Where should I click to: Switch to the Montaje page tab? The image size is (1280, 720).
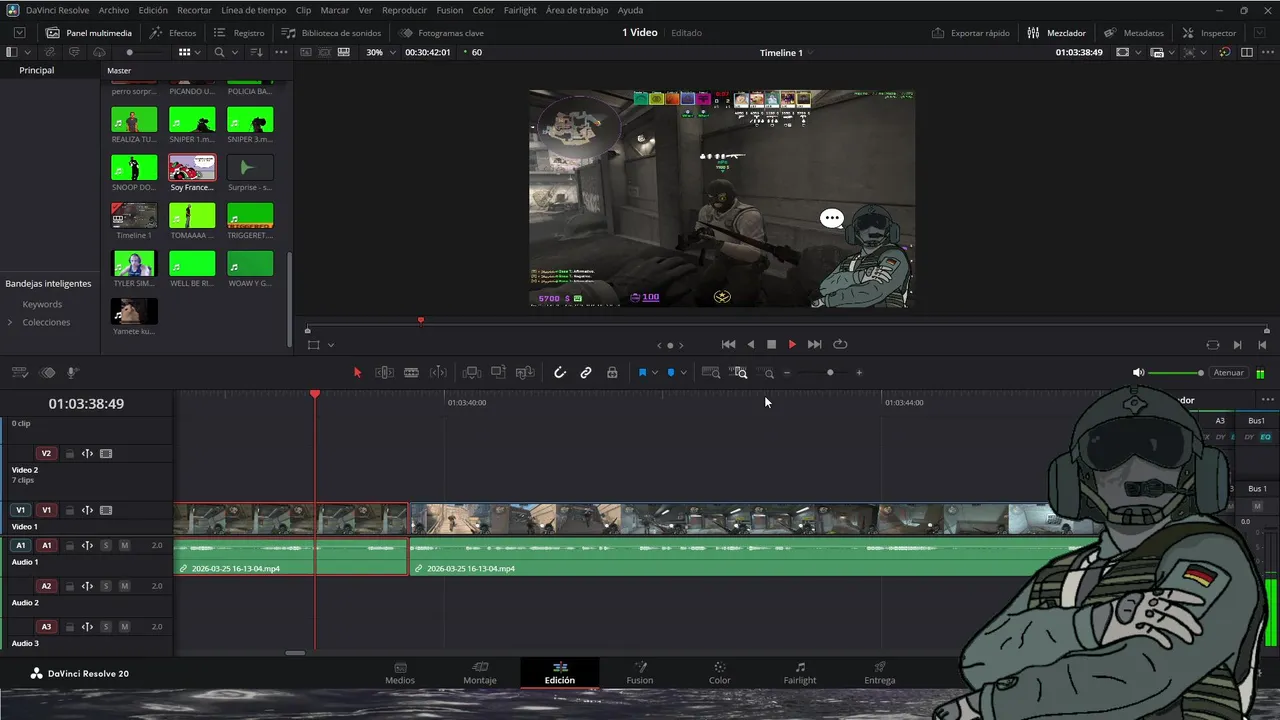[480, 673]
